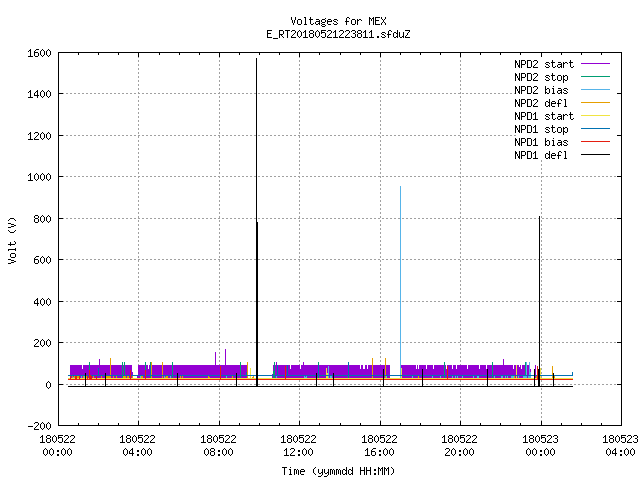Click the NPD2 stop legend label
Viewport: 640px width, 480px height.
[541, 77]
